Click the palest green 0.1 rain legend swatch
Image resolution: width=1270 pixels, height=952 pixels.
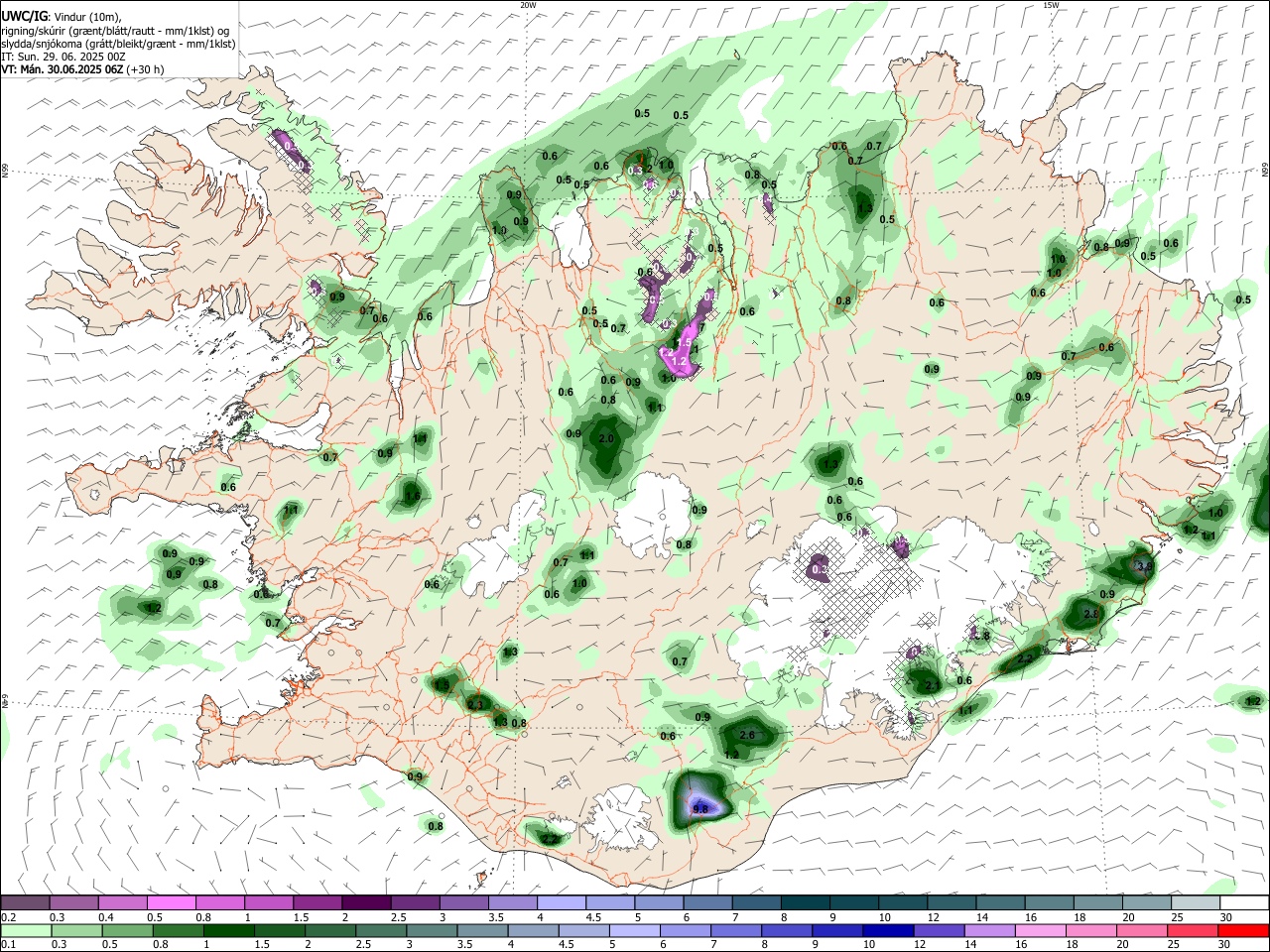[26, 930]
